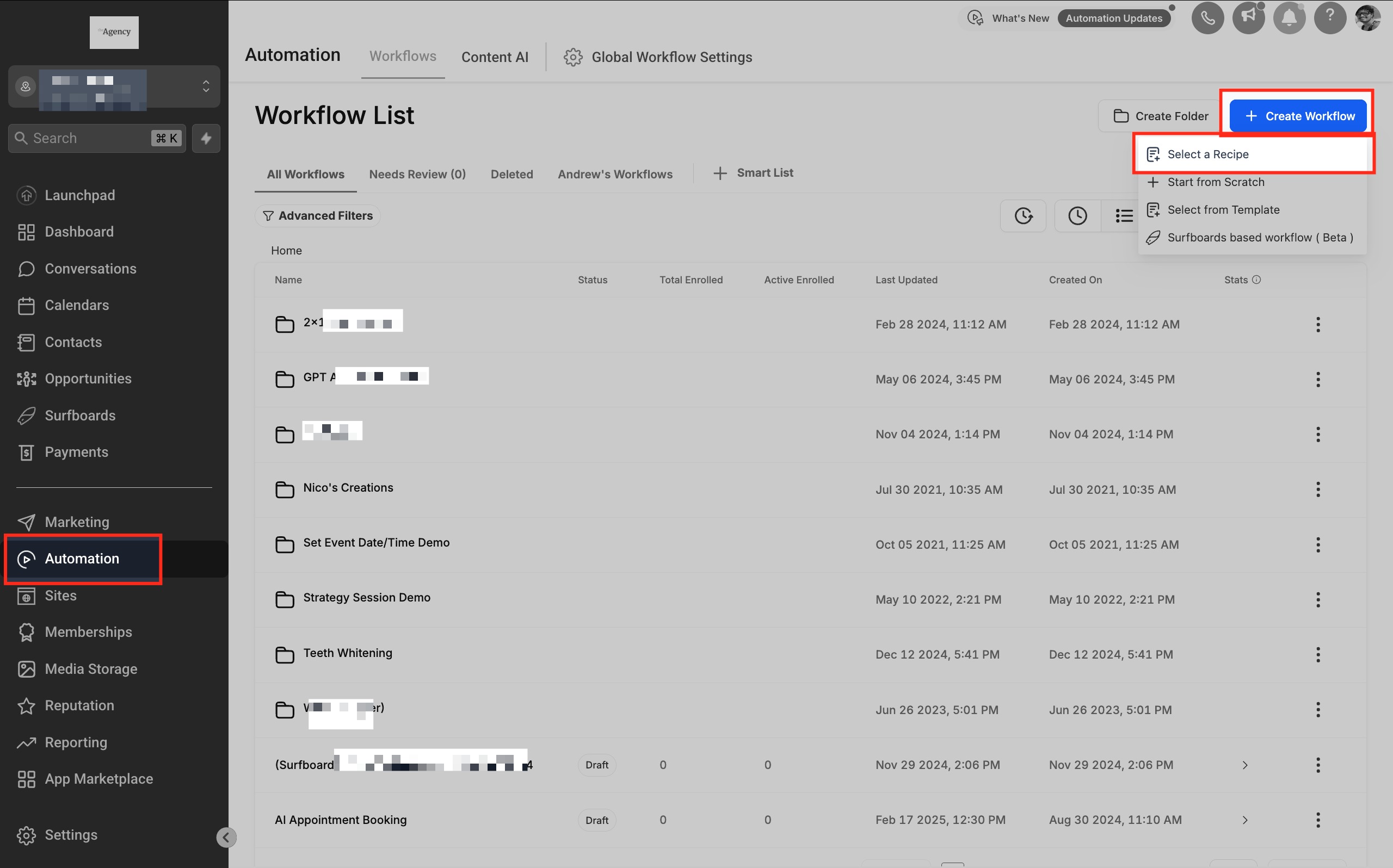Open Advanced Filters
The height and width of the screenshot is (868, 1393).
tap(318, 216)
